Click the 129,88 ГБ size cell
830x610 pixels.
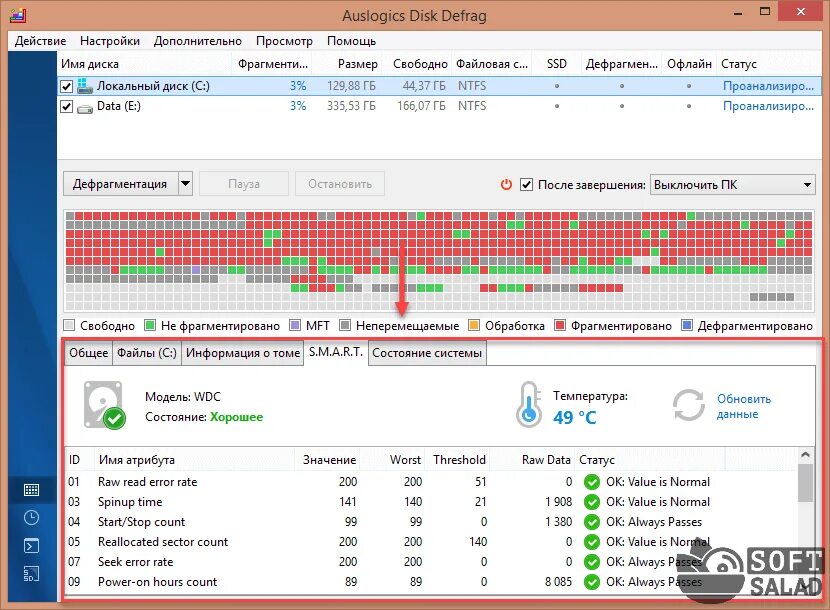click(351, 86)
